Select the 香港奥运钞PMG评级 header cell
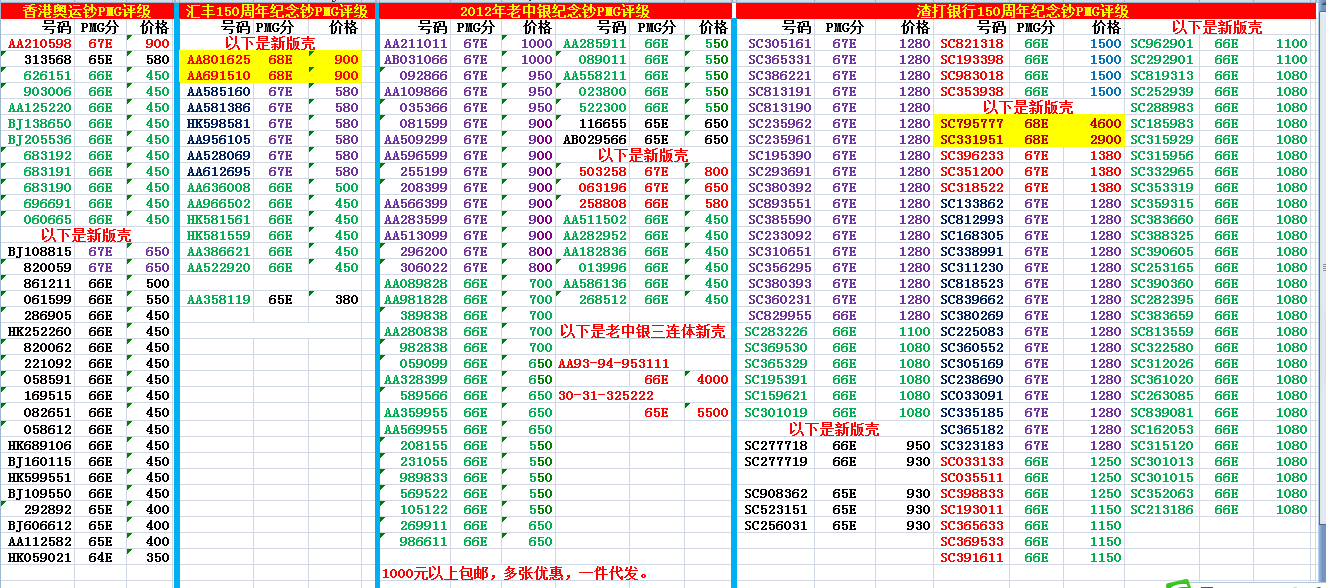The width and height of the screenshot is (1326, 588). (87, 11)
